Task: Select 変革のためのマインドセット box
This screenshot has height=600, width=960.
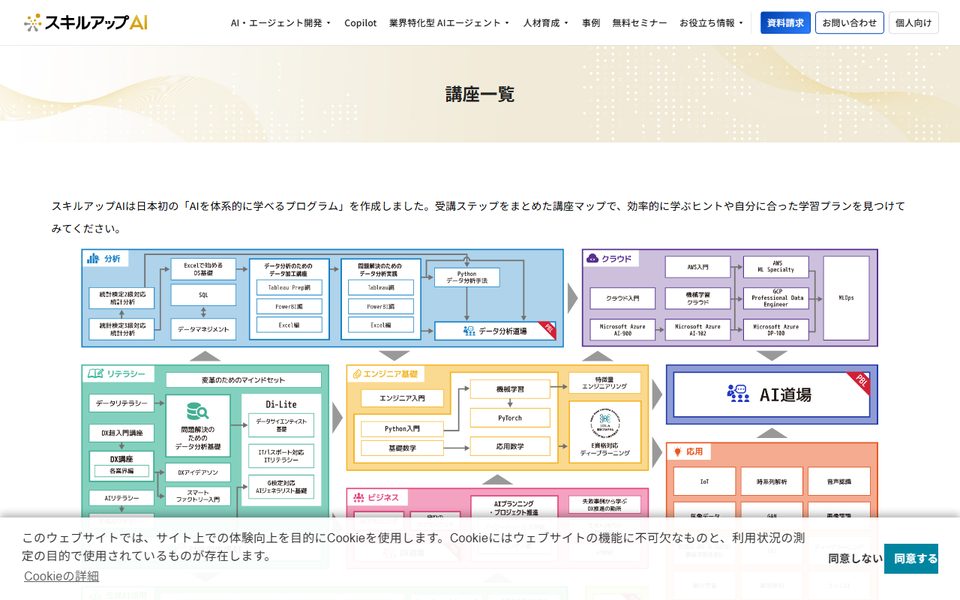Action: point(243,380)
